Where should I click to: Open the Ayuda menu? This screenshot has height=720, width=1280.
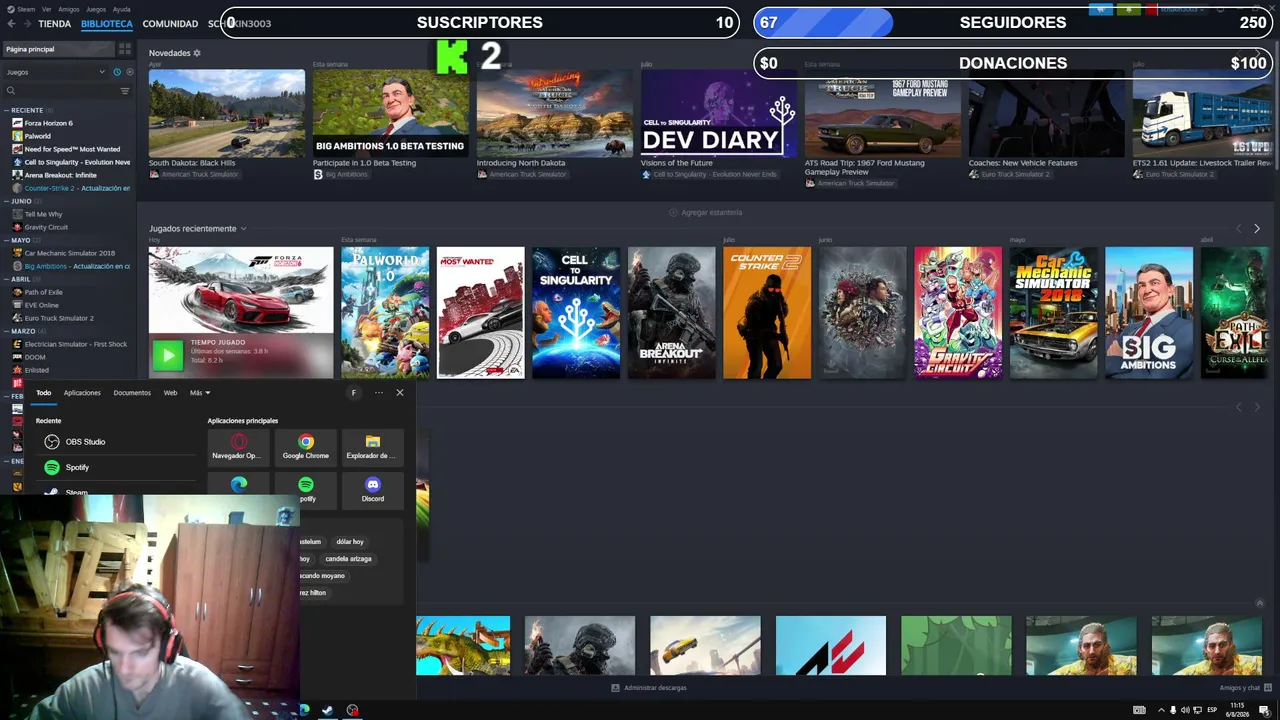(122, 9)
